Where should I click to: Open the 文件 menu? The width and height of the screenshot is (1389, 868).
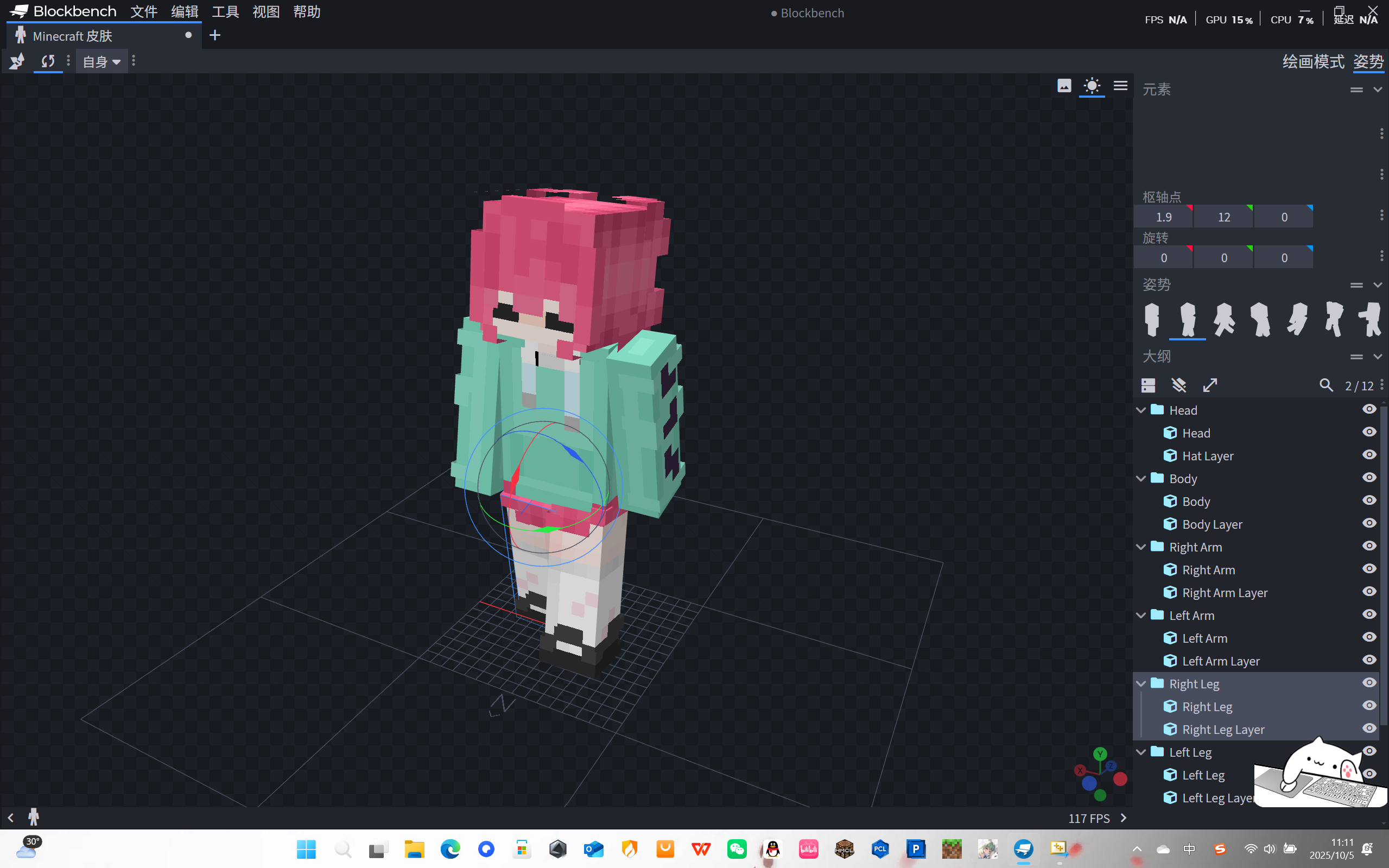143,12
